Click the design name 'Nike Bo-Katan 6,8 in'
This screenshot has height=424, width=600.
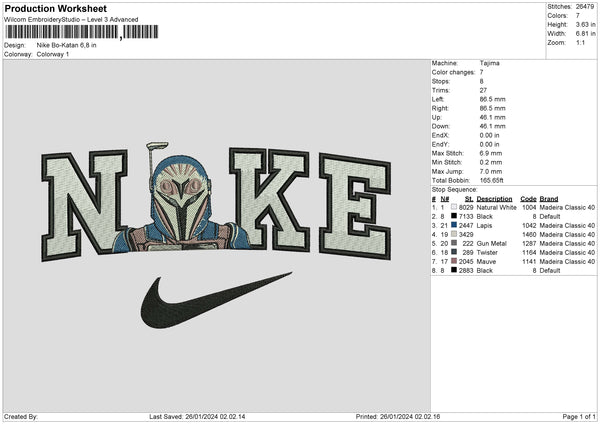point(67,45)
